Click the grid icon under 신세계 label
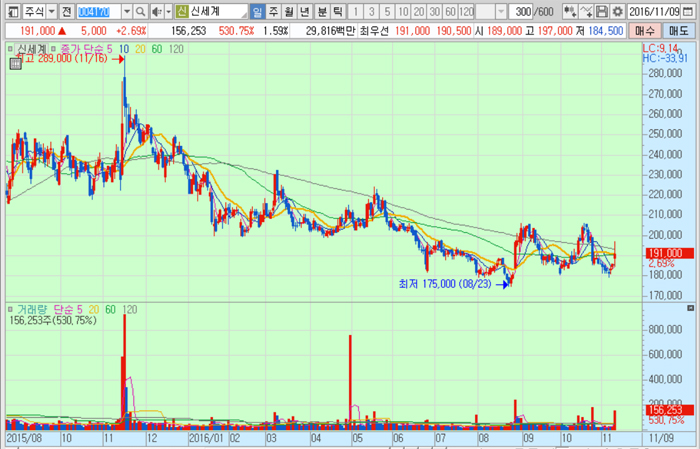 coord(16,63)
